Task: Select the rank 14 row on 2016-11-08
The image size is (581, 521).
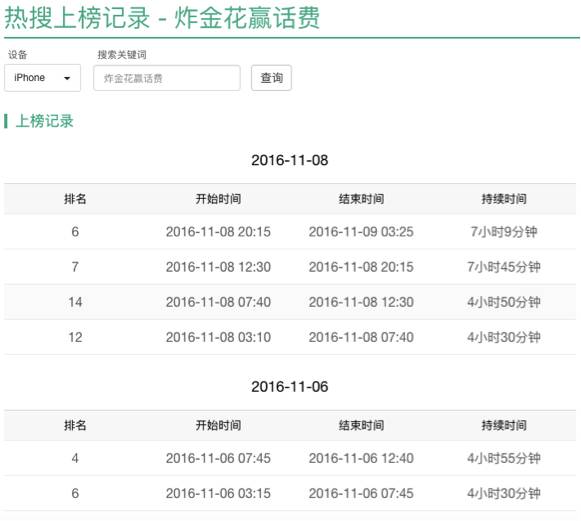Action: click(x=290, y=302)
